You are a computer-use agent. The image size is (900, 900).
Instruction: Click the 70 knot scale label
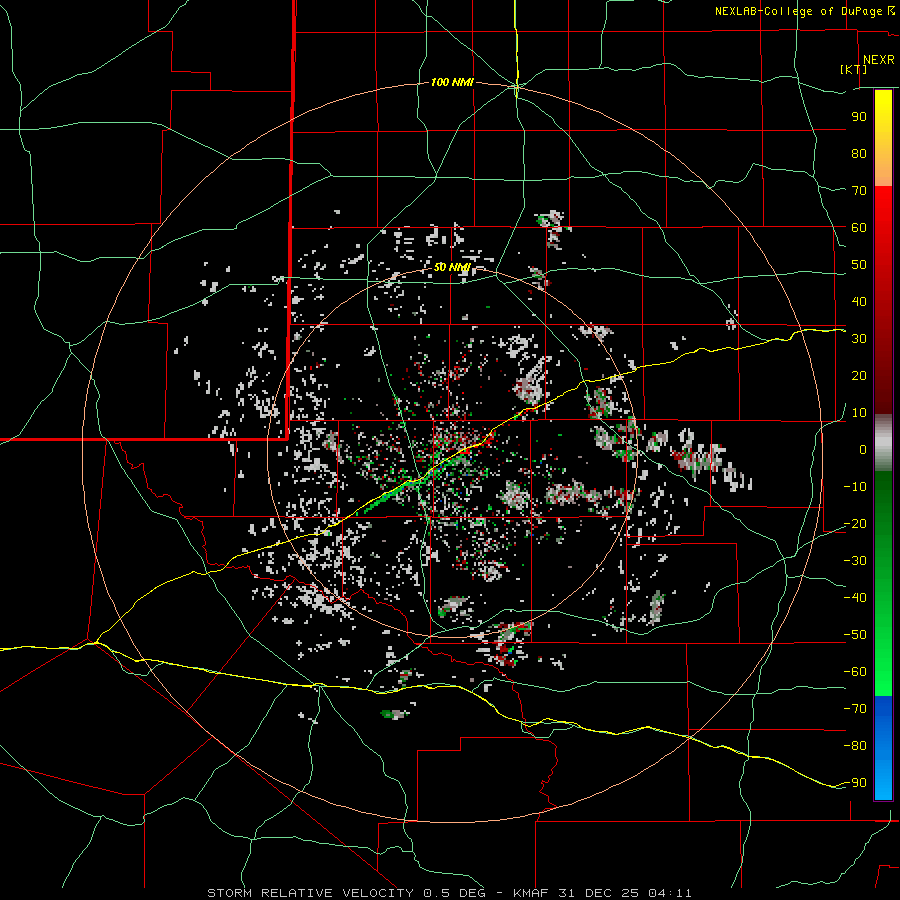(x=859, y=191)
